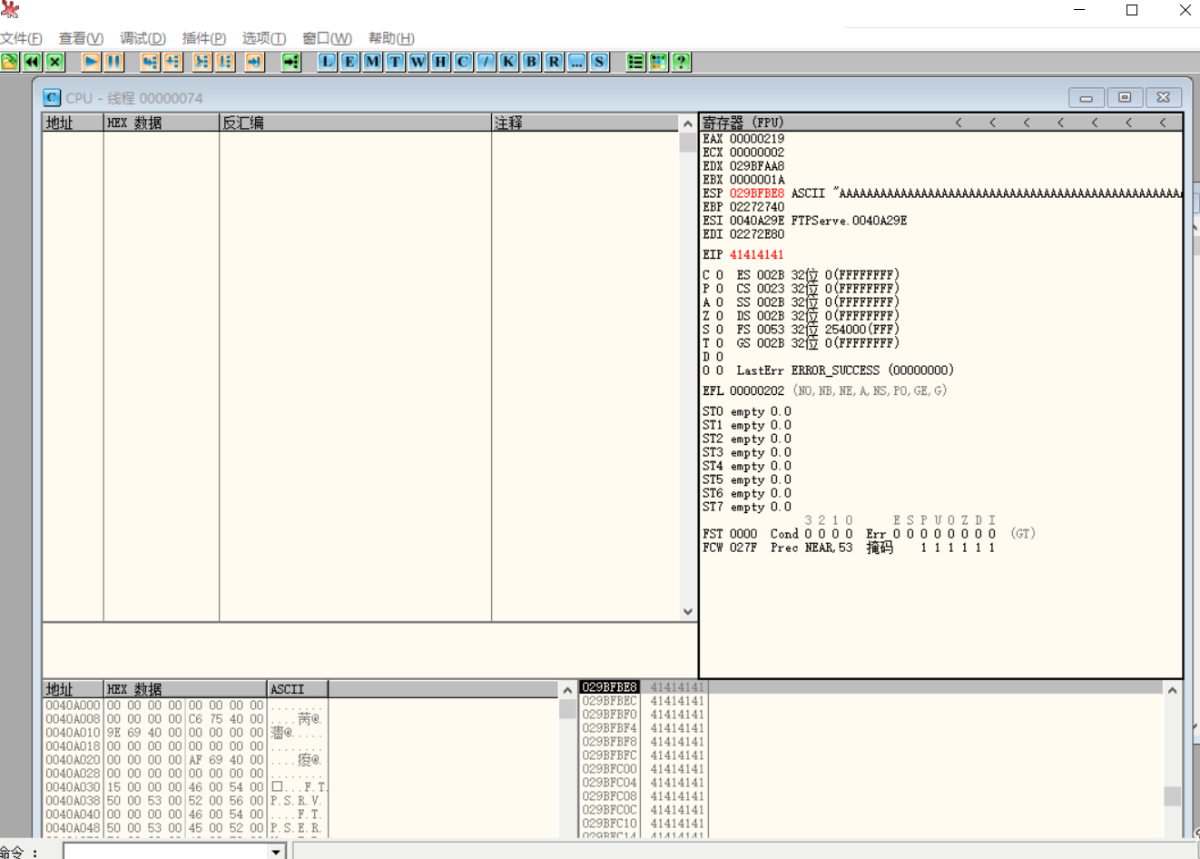Click the green question mark help icon
The height and width of the screenshot is (859, 1200).
pos(681,62)
